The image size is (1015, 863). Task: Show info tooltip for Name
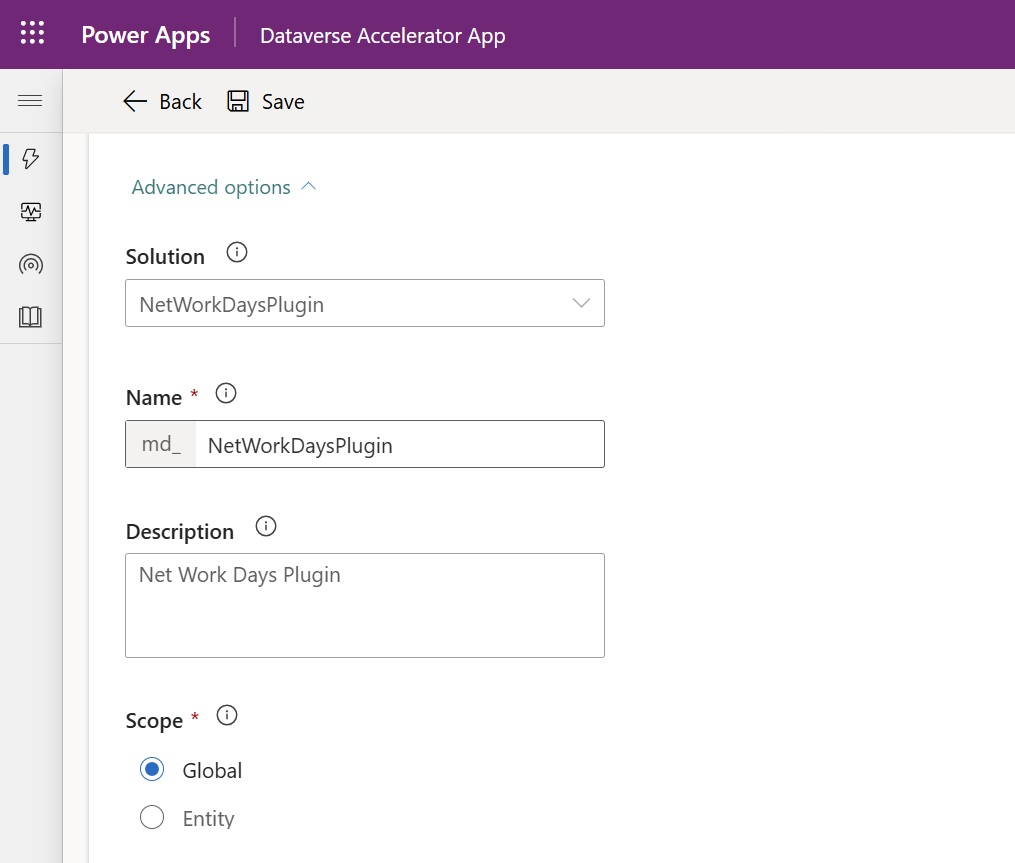226,393
